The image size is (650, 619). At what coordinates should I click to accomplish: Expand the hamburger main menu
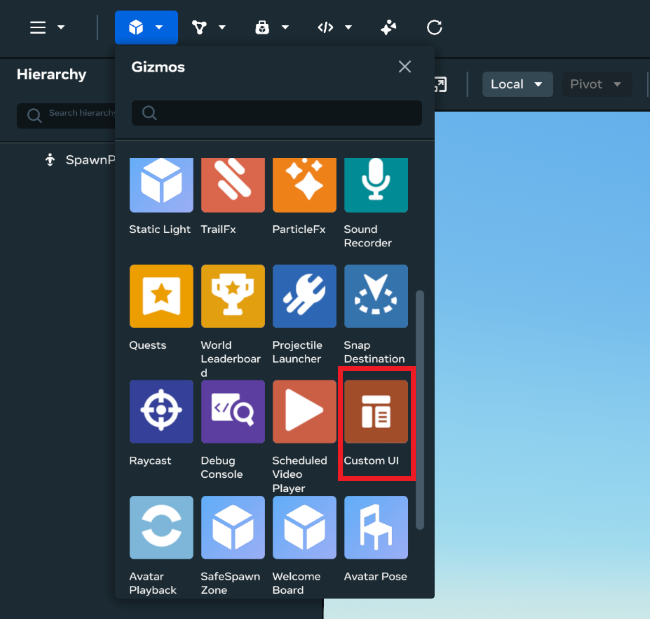pyautogui.click(x=46, y=27)
